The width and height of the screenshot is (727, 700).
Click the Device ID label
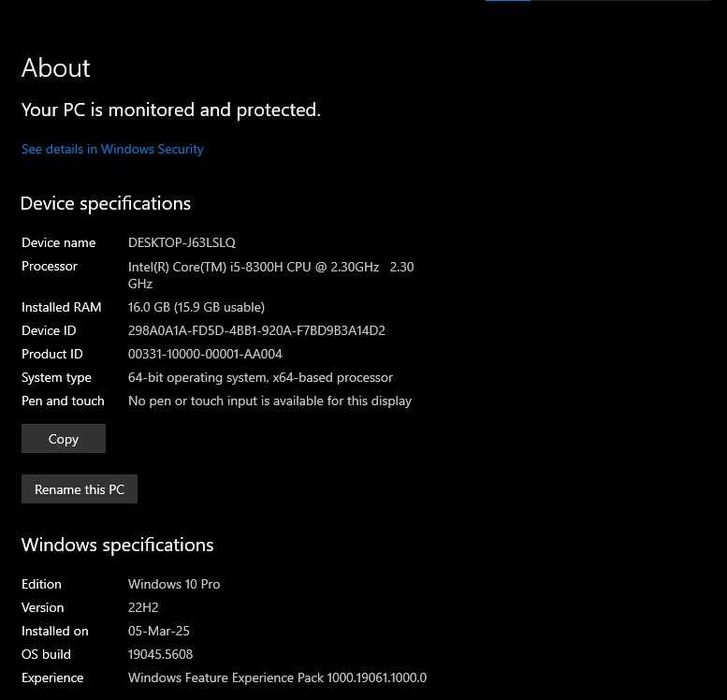[49, 331]
